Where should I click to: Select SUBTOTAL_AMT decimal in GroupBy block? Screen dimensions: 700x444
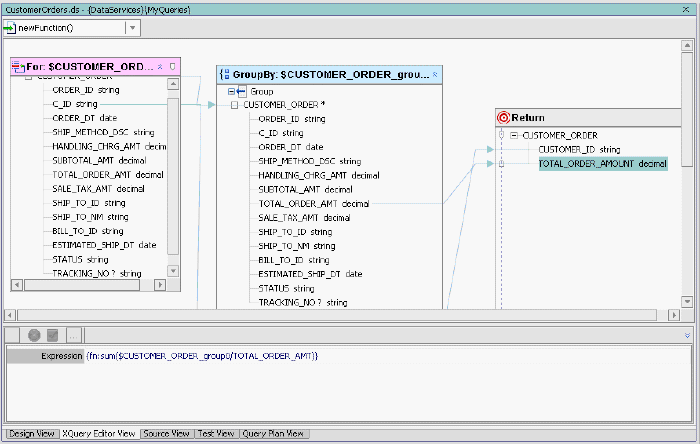tap(305, 190)
